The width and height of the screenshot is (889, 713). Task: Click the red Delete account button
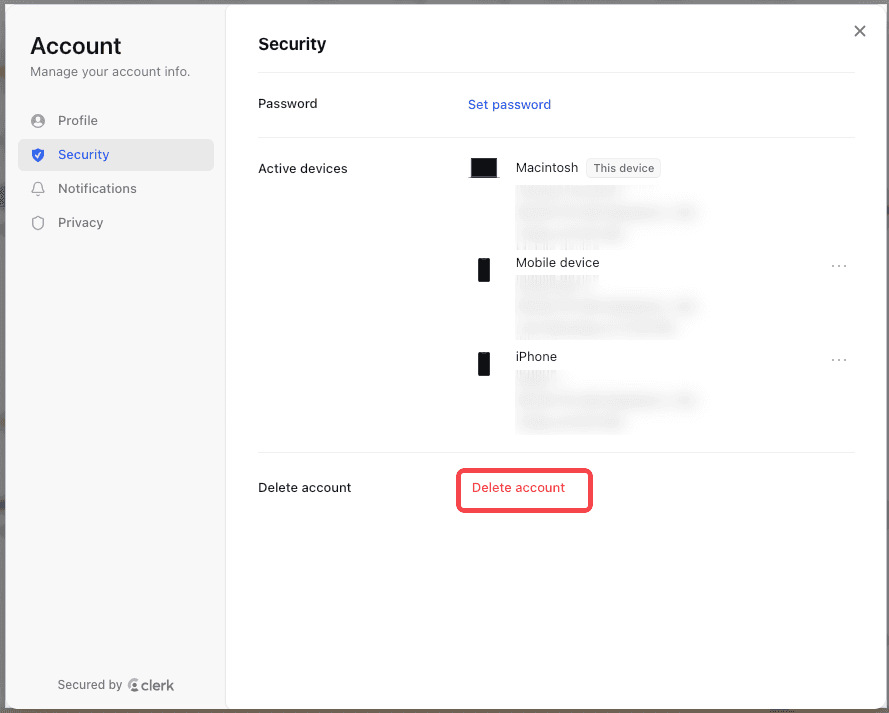(x=518, y=487)
